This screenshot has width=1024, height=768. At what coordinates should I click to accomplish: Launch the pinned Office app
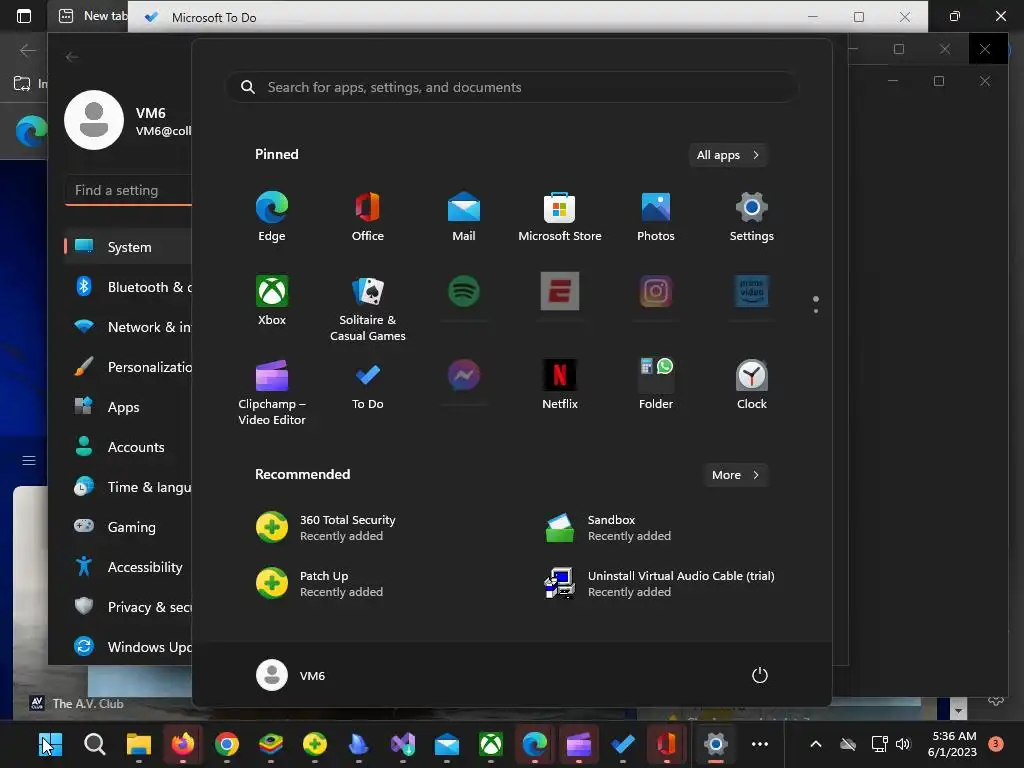click(368, 217)
